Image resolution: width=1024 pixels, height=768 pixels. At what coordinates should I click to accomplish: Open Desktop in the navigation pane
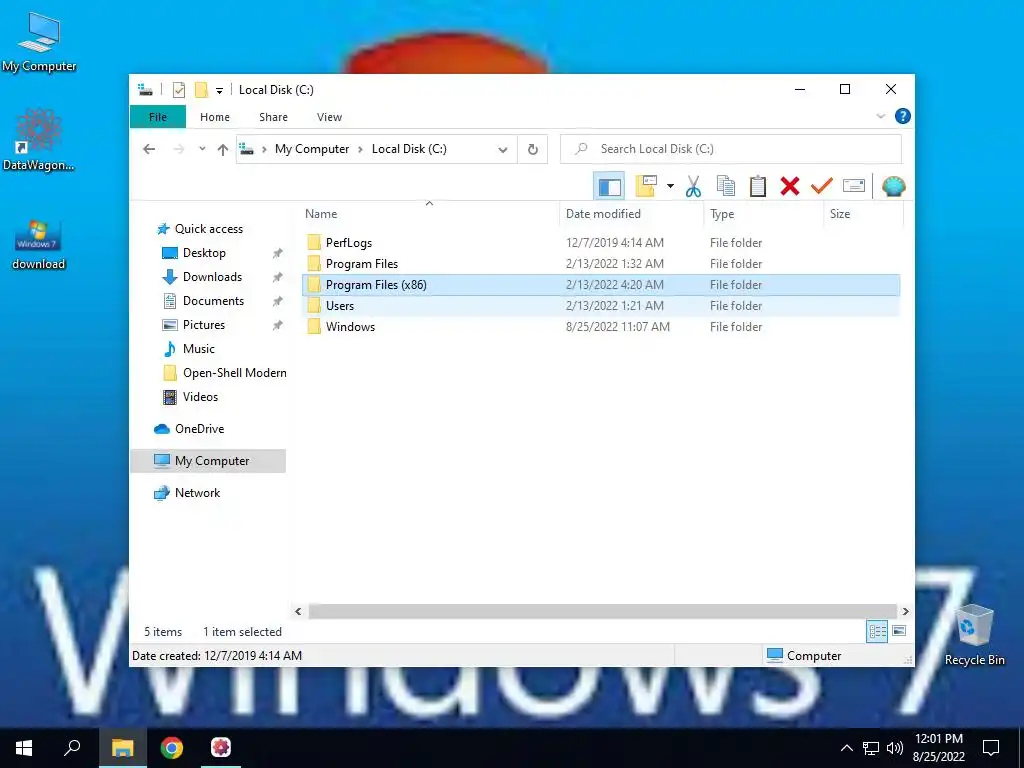204,253
